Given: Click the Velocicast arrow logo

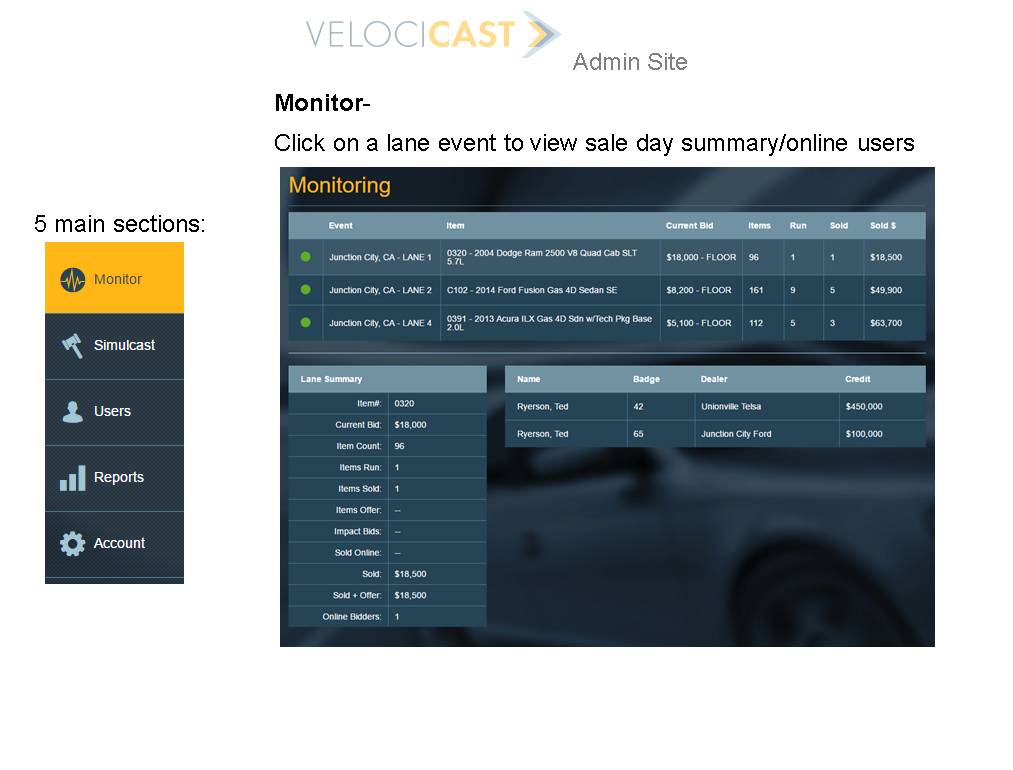Looking at the screenshot, I should click(541, 34).
